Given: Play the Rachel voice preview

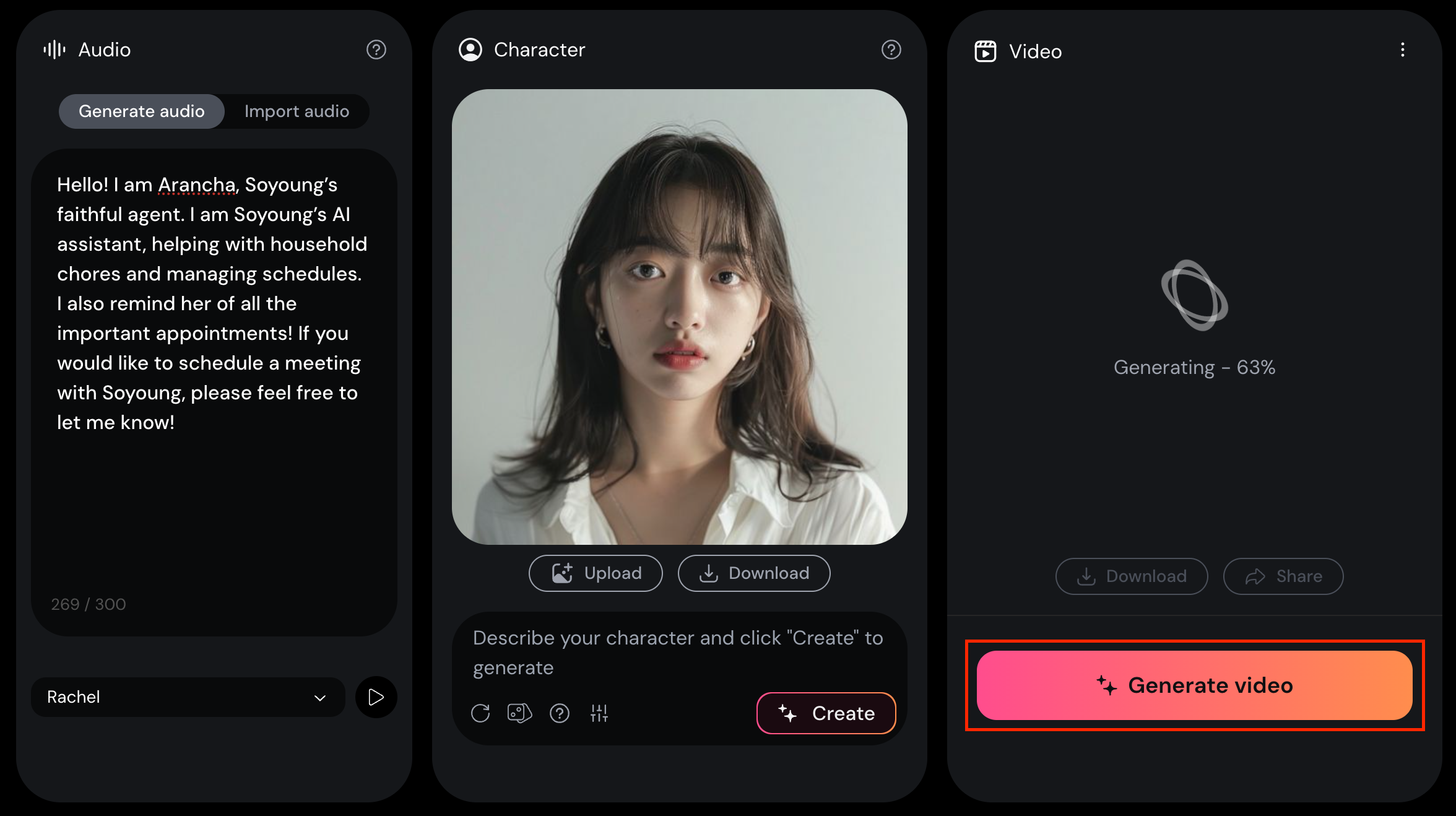Looking at the screenshot, I should pos(376,697).
